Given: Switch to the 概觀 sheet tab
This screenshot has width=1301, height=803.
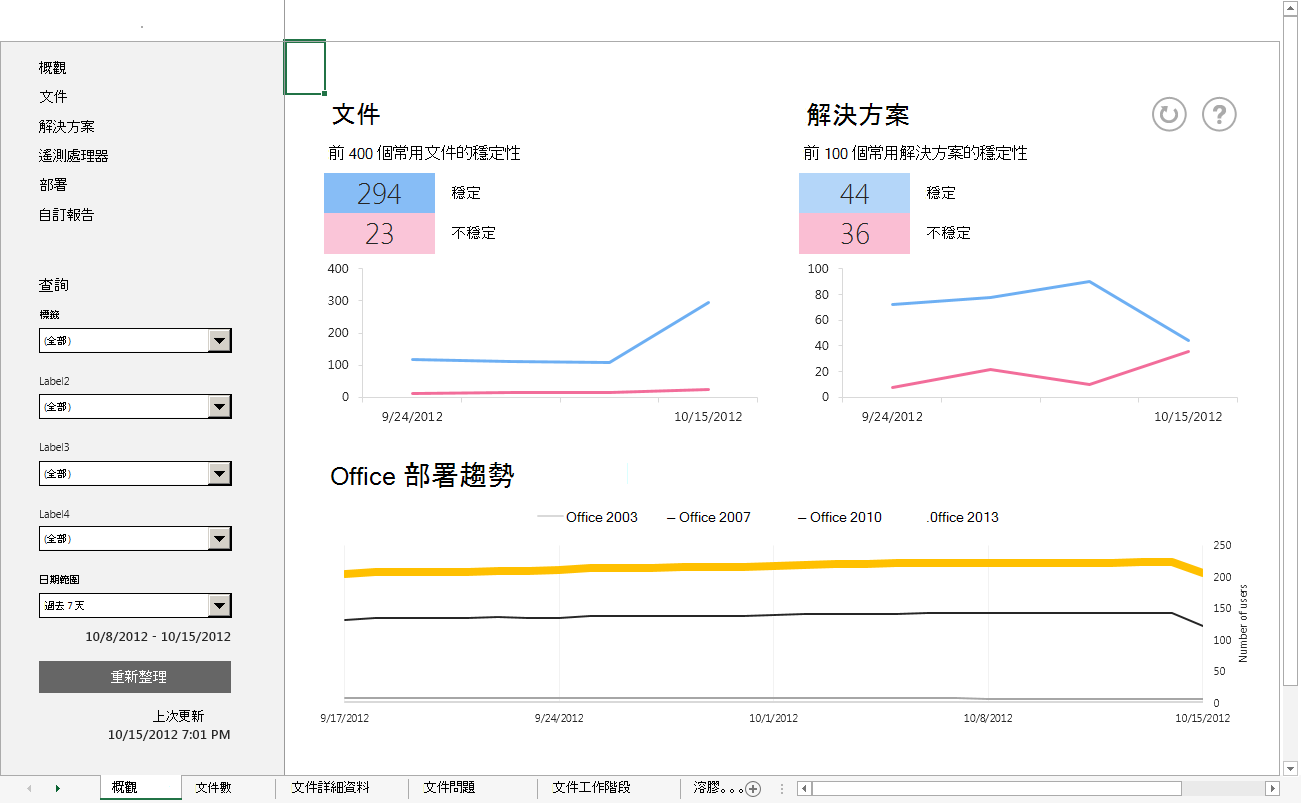Looking at the screenshot, I should click(x=140, y=788).
